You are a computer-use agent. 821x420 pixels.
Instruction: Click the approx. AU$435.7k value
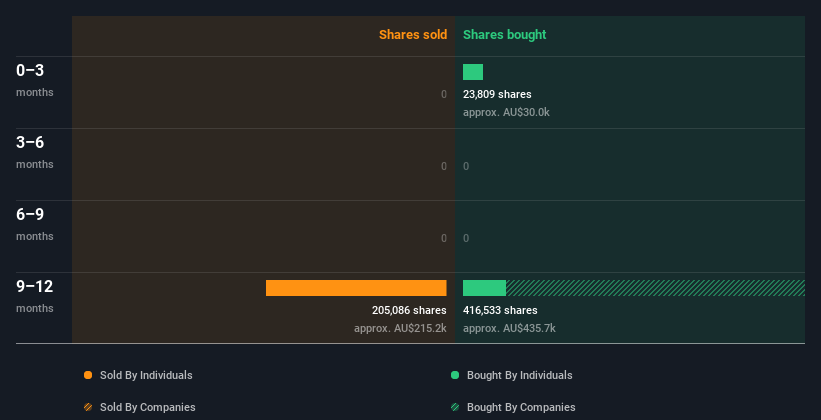point(509,328)
